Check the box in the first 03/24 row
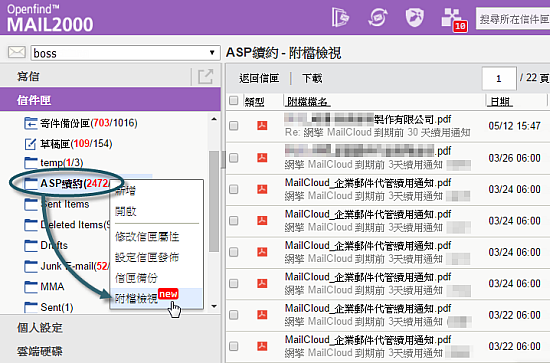 234,189
